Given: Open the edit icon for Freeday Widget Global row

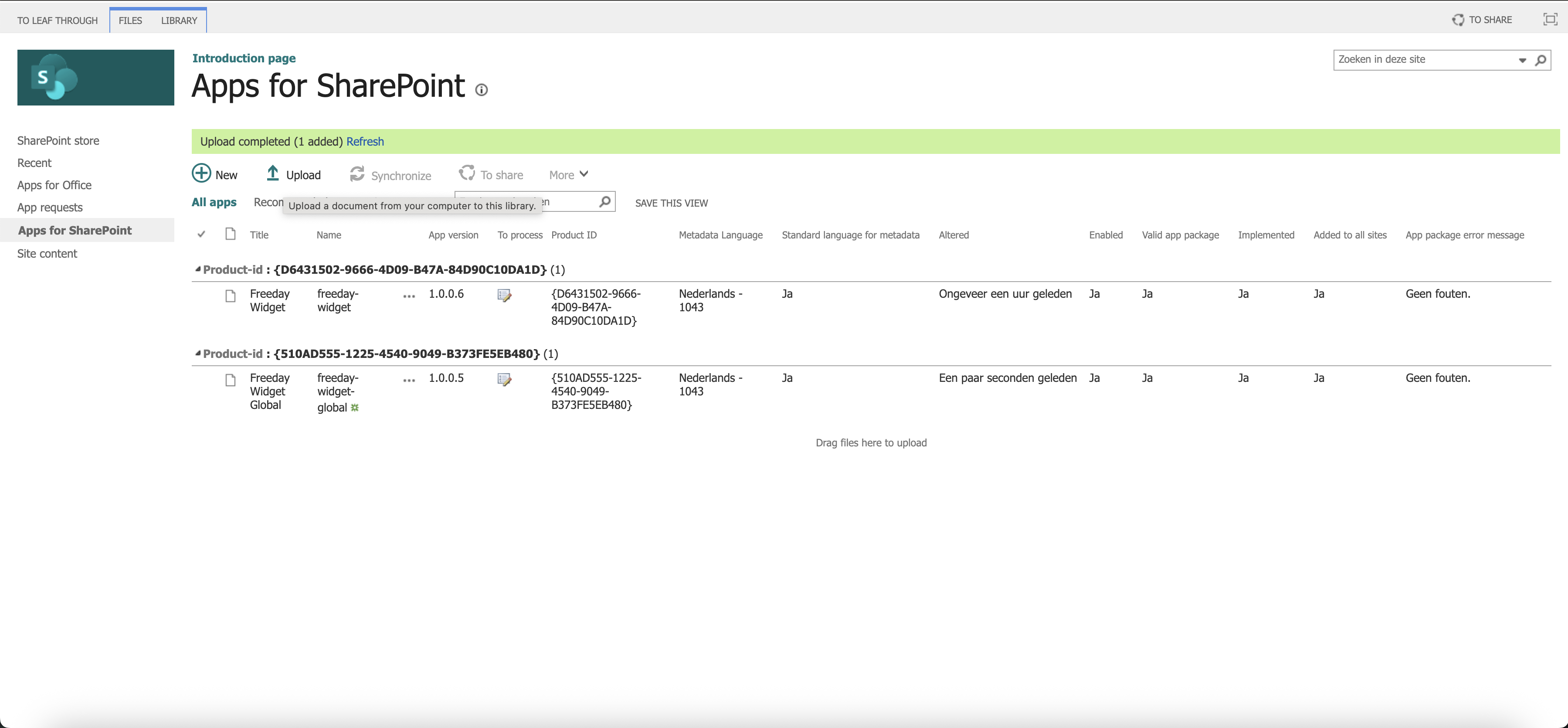Looking at the screenshot, I should [504, 379].
